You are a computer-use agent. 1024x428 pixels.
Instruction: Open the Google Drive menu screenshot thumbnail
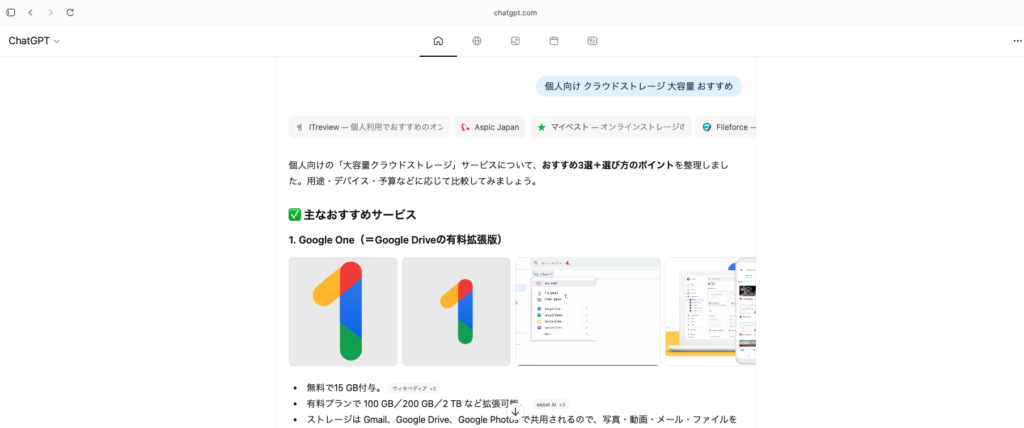point(588,311)
